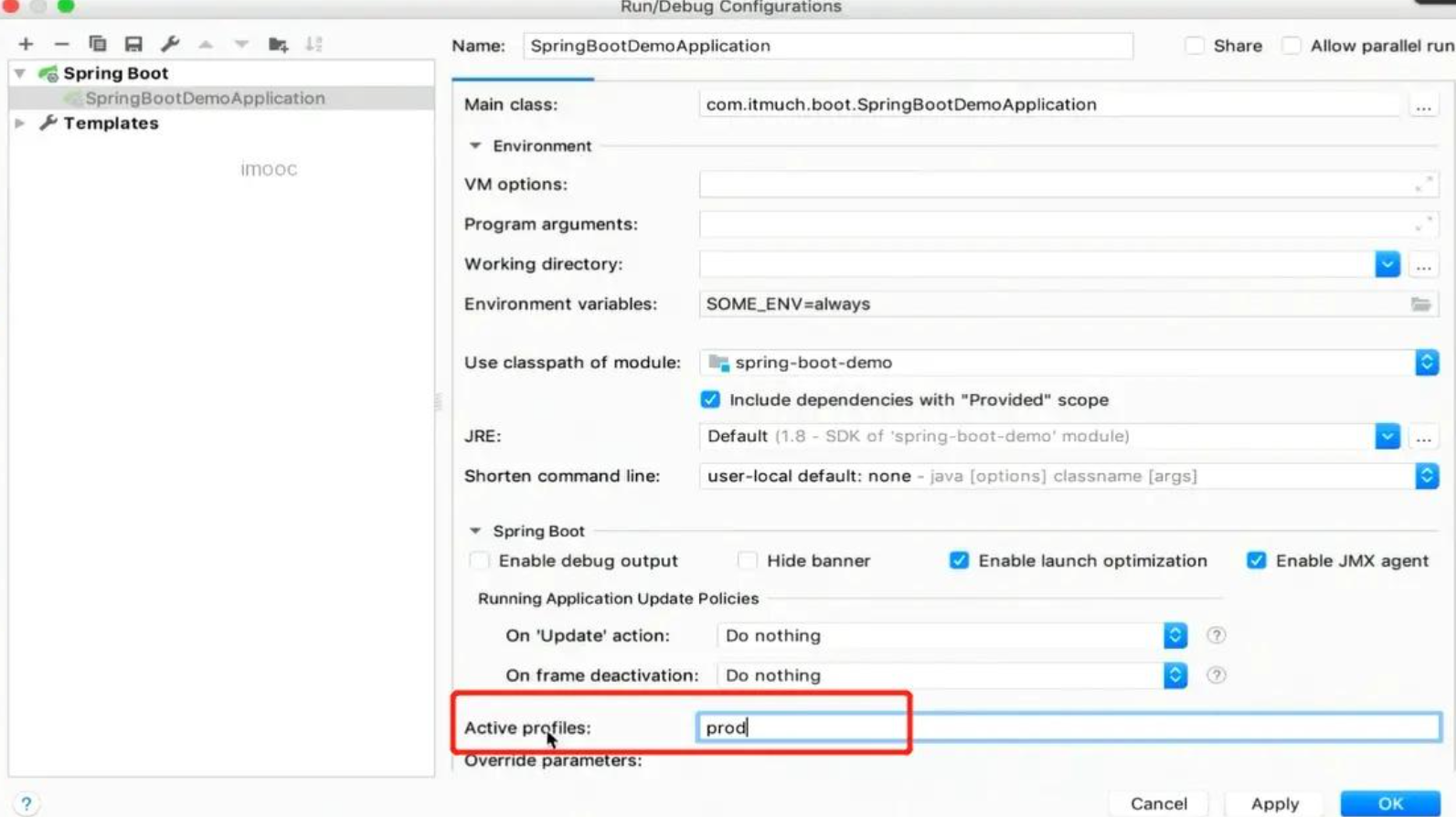Click the environment variables browse folder icon
Screen dimensions: 1456x817
tap(1419, 304)
